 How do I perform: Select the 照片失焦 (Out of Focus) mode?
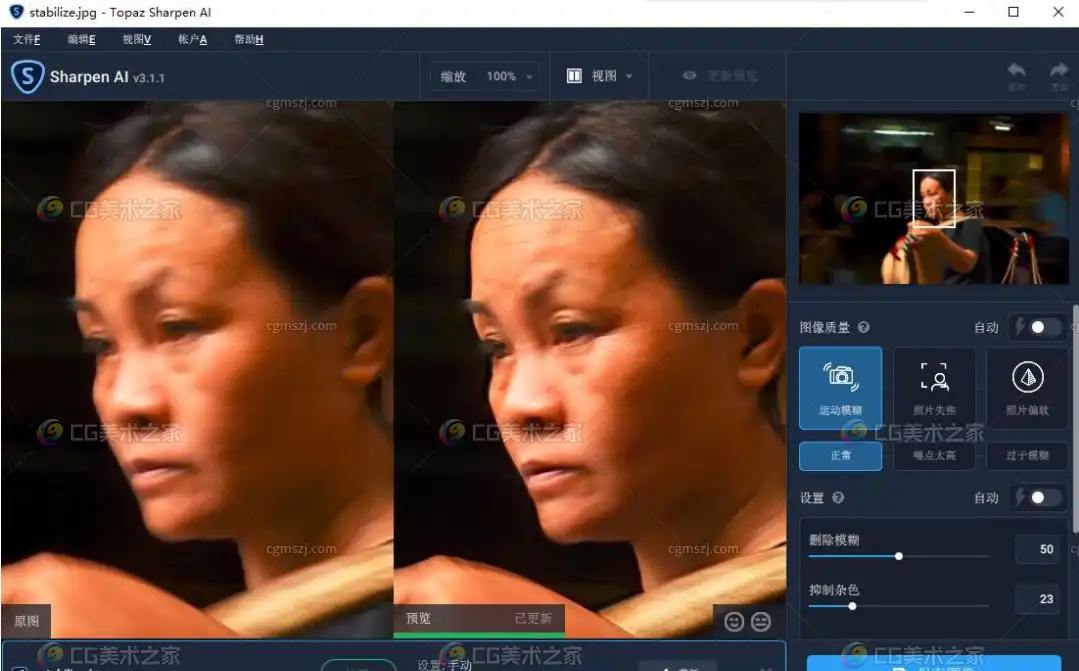(x=934, y=388)
